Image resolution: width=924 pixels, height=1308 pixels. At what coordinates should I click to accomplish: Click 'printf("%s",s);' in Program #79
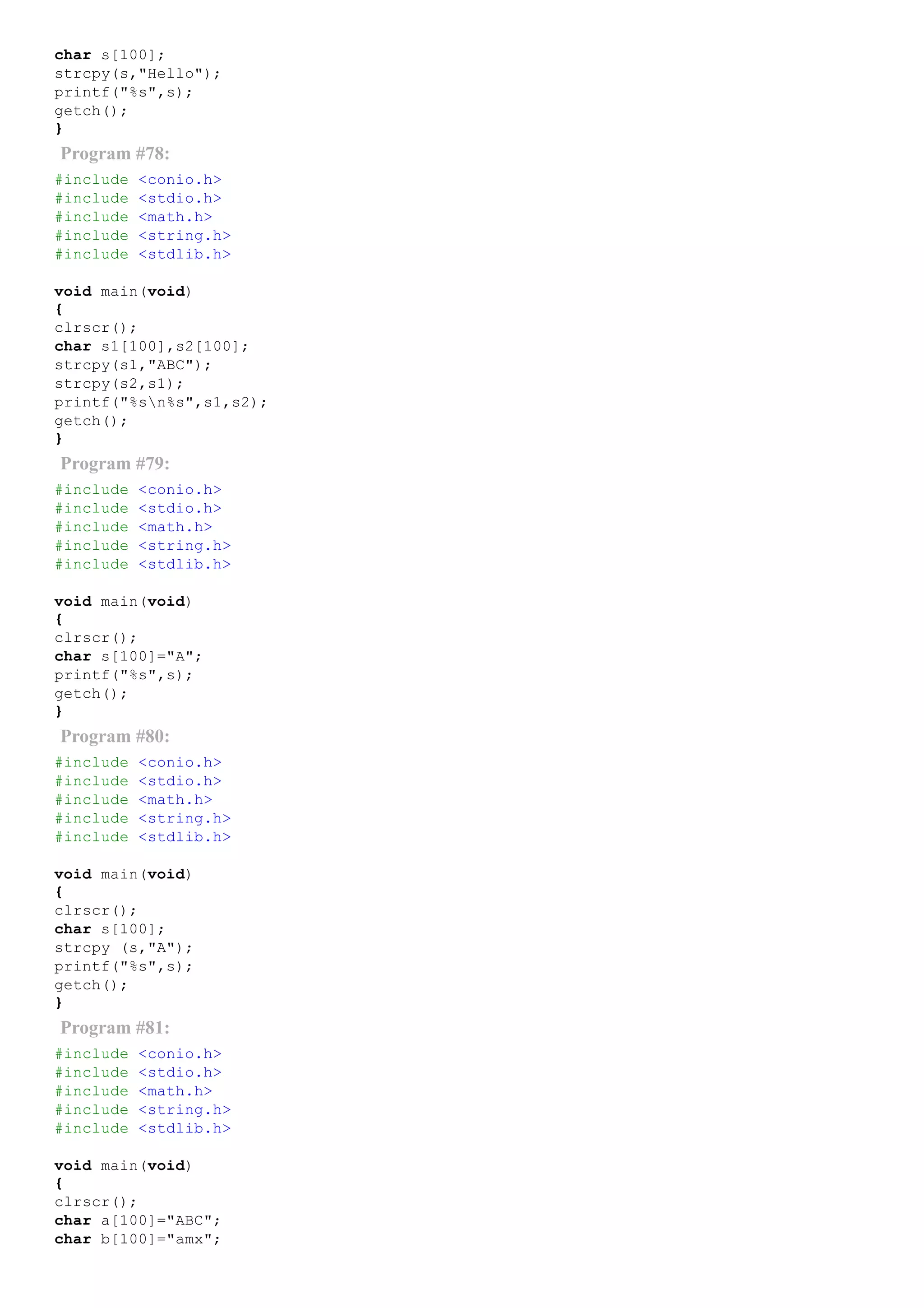point(124,675)
